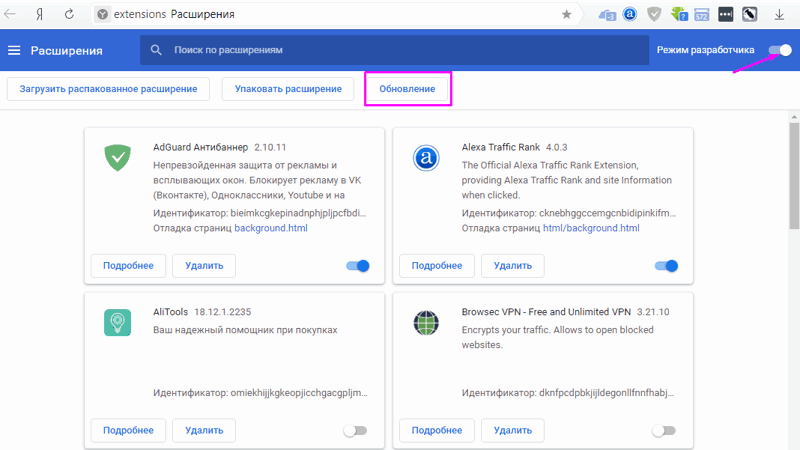This screenshot has height=450, width=800.
Task: Click the address bar showing extensions
Action: [337, 14]
